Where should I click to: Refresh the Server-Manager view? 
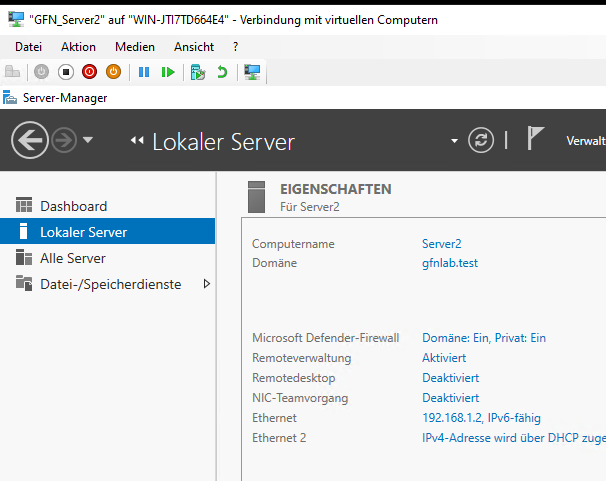point(482,141)
